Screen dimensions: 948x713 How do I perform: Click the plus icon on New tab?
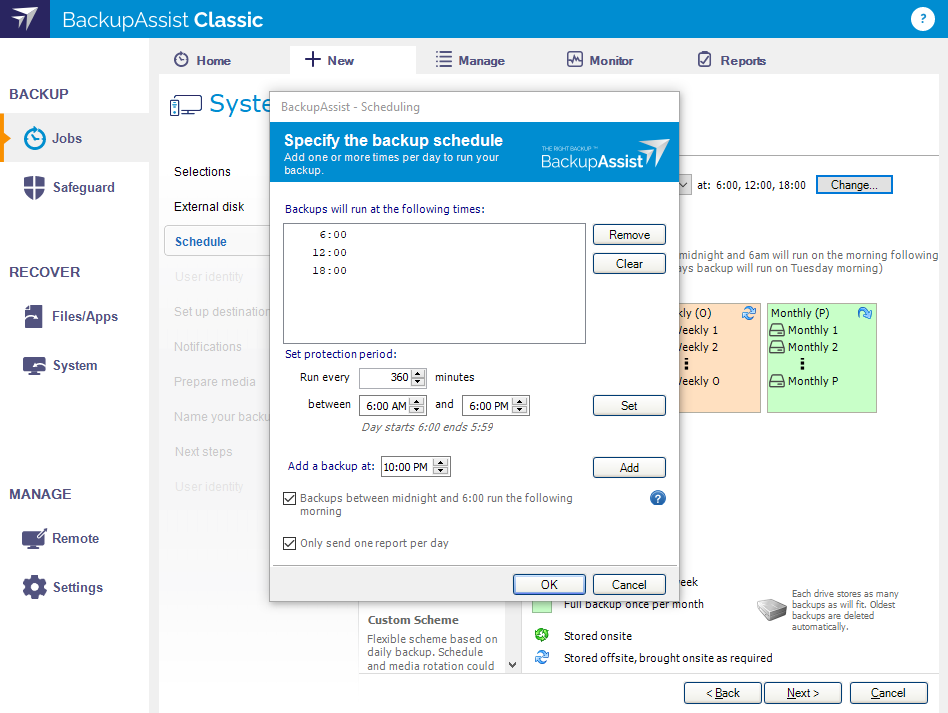pos(313,59)
